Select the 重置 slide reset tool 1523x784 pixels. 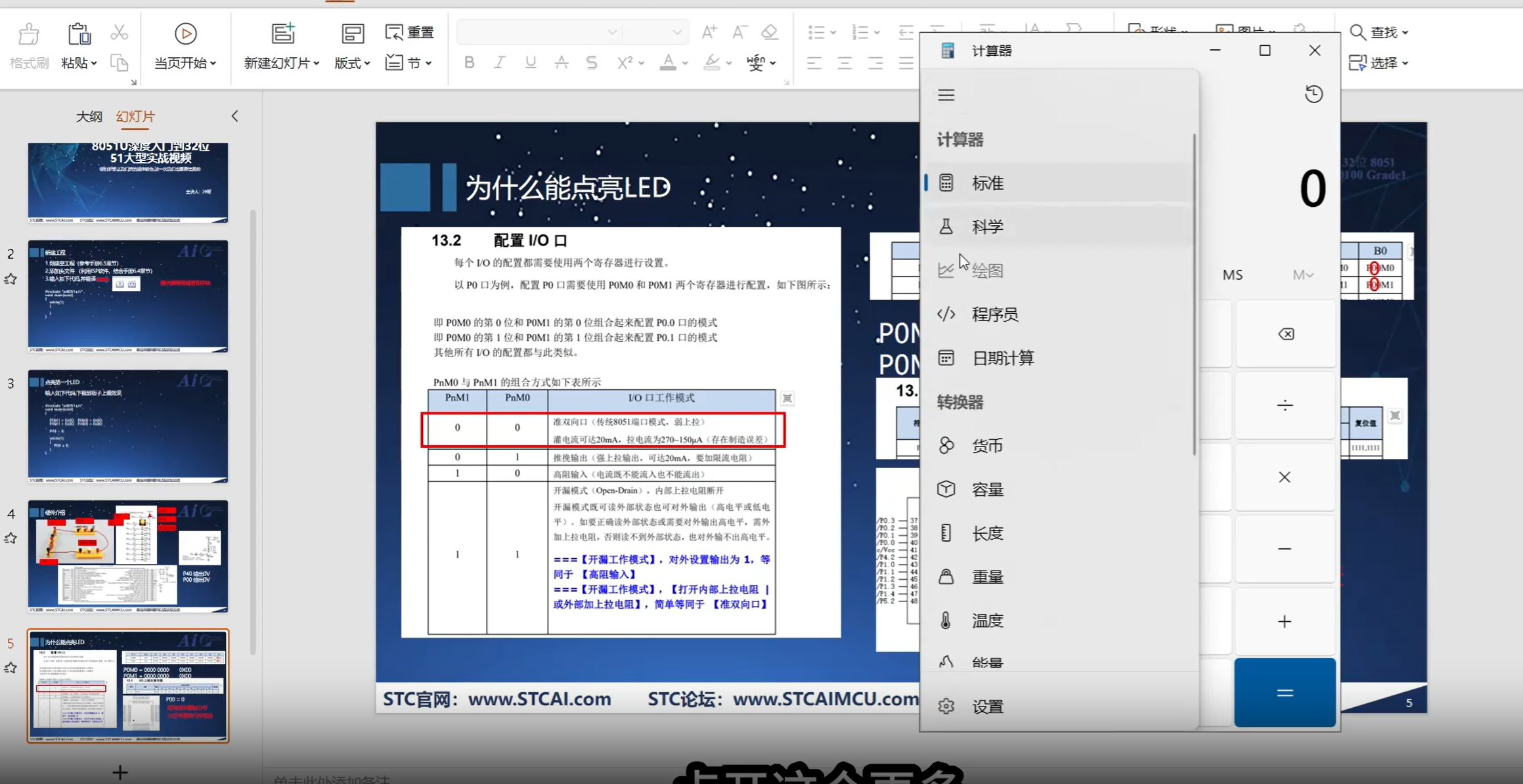(x=408, y=31)
